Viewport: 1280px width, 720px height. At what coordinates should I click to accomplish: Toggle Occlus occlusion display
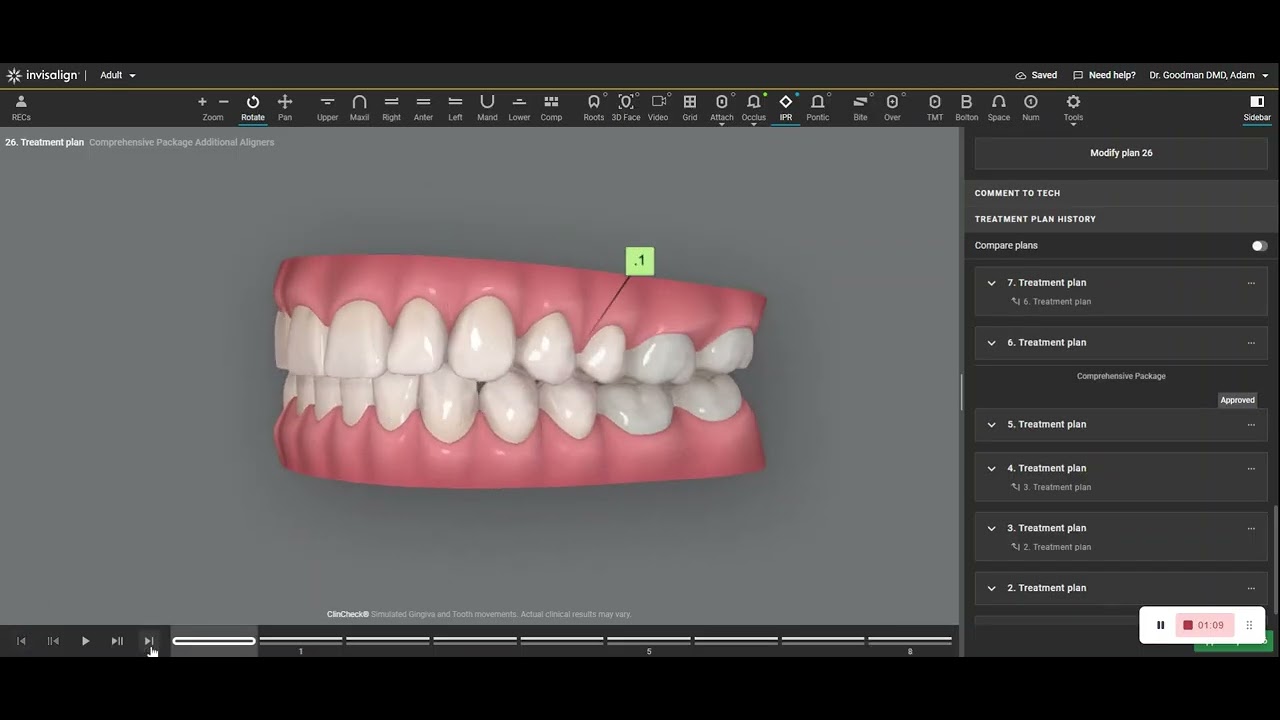point(754,108)
